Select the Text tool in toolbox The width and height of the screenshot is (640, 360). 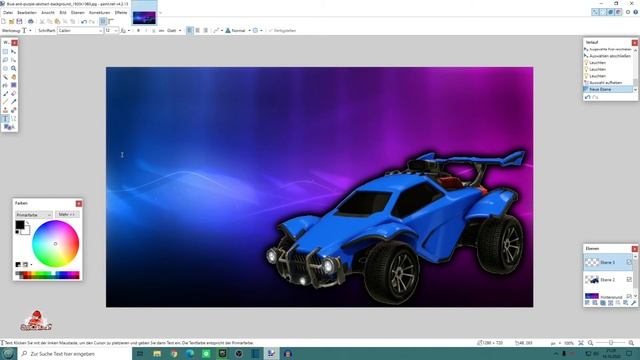5,119
